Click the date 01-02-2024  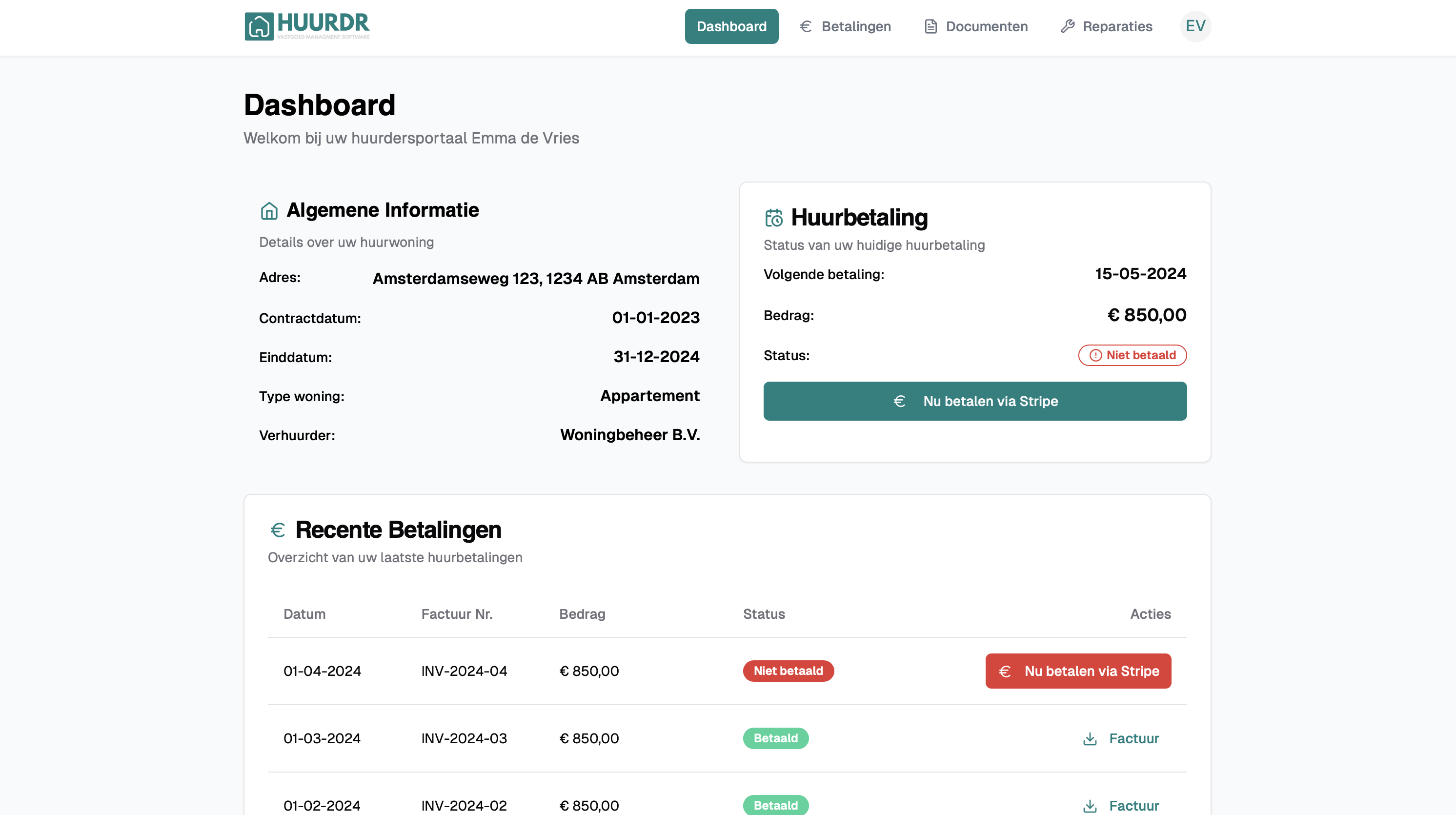point(322,805)
